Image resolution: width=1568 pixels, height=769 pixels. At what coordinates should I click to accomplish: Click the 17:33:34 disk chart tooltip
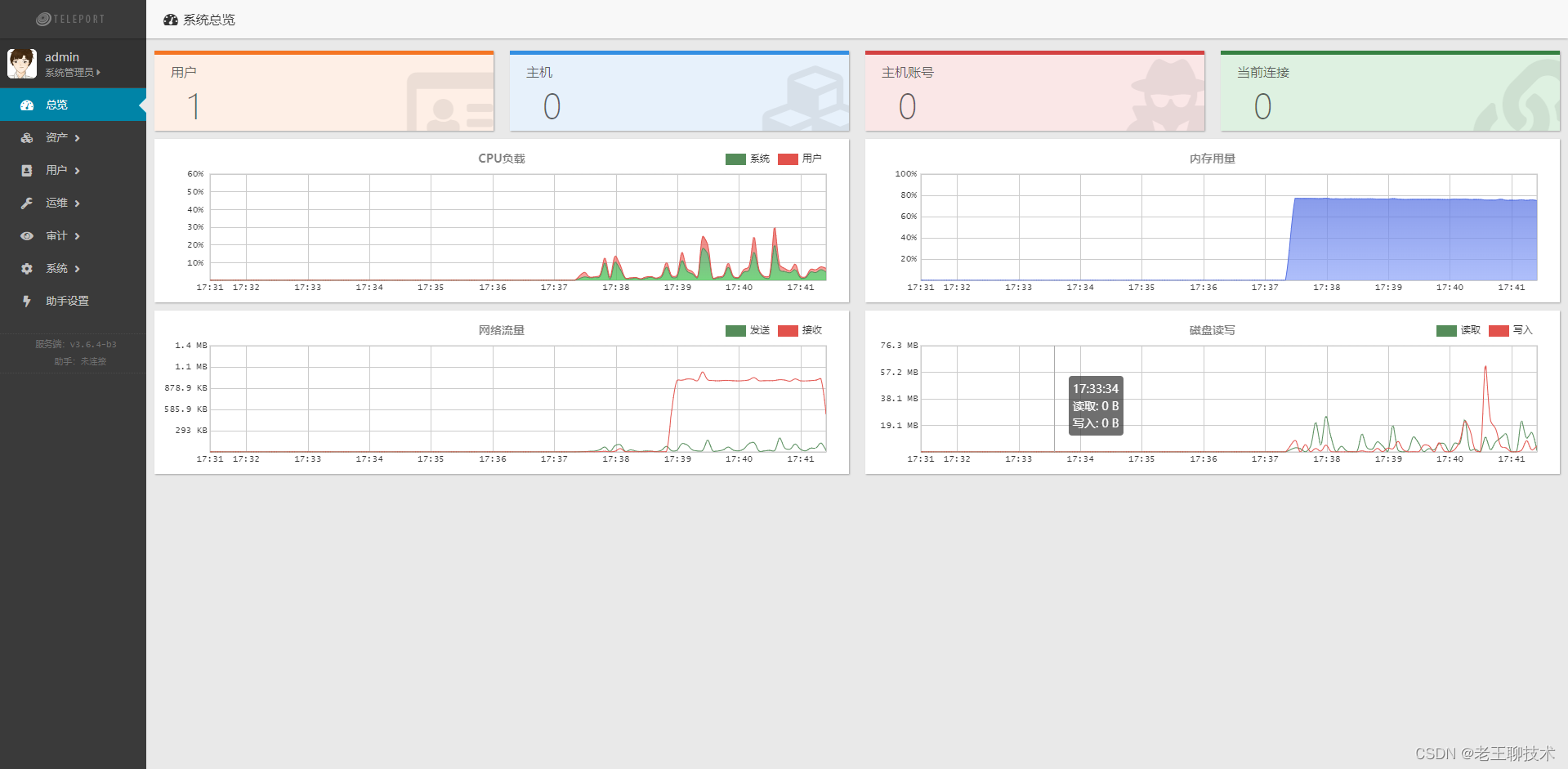[x=1096, y=405]
